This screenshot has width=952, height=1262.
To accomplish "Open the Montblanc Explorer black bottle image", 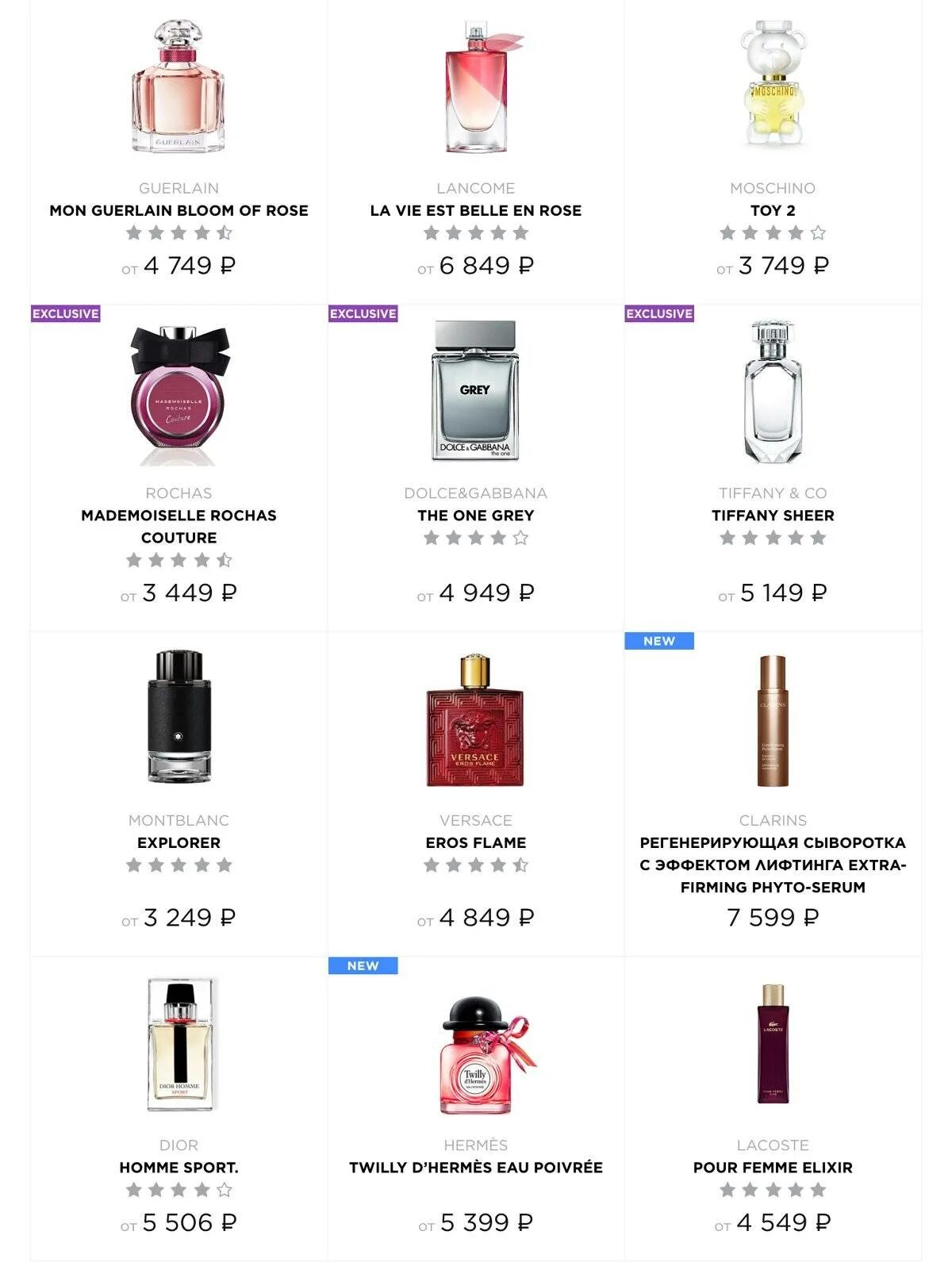I will click(179, 716).
